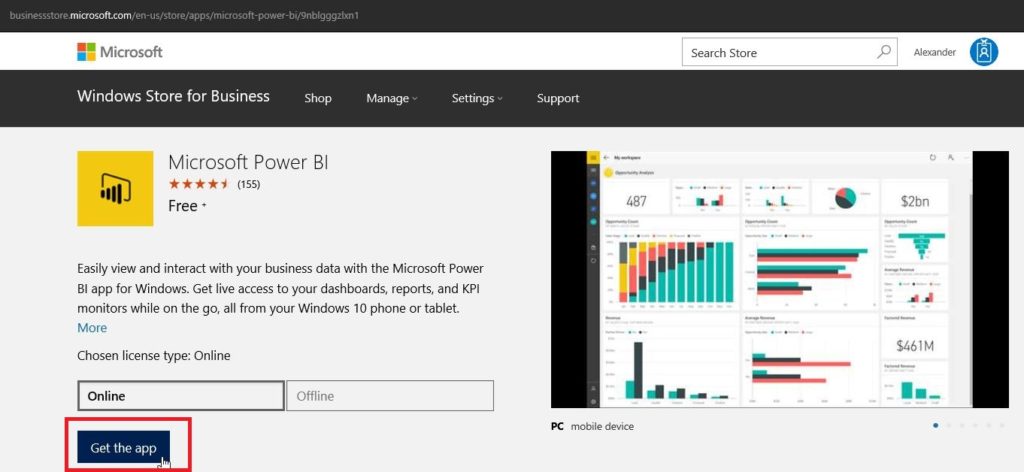The image size is (1024, 472).
Task: Click the search magnifier icon
Action: (884, 52)
